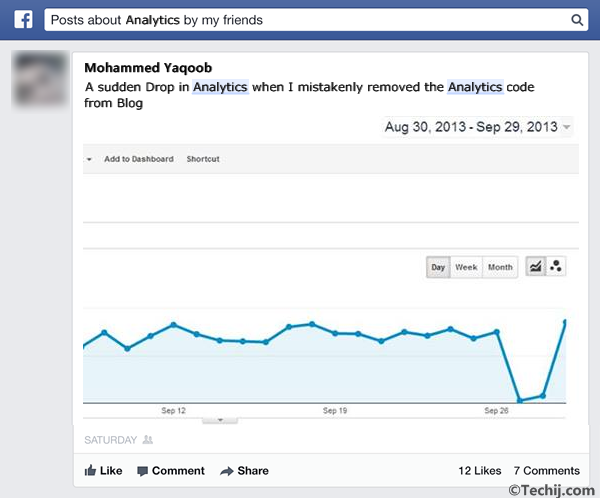Click the Comment speech bubble icon
This screenshot has width=600, height=498.
click(x=143, y=470)
